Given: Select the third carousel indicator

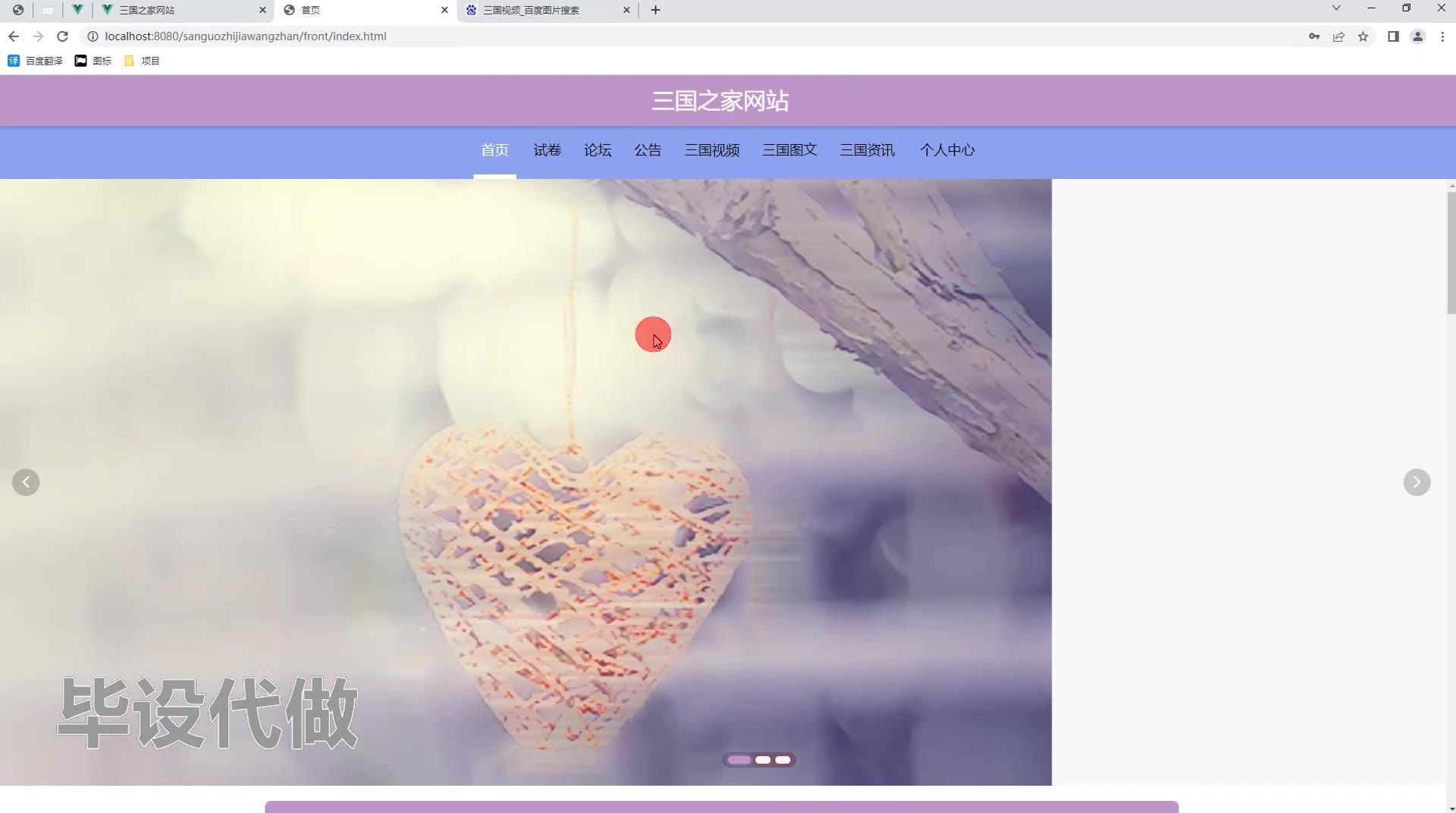Looking at the screenshot, I should tap(783, 760).
